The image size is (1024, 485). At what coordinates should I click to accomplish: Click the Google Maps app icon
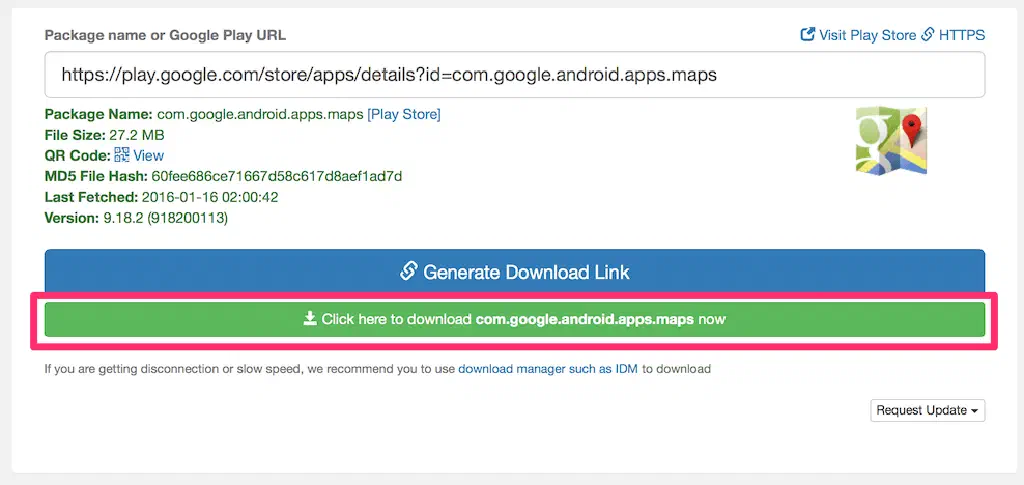[x=885, y=141]
